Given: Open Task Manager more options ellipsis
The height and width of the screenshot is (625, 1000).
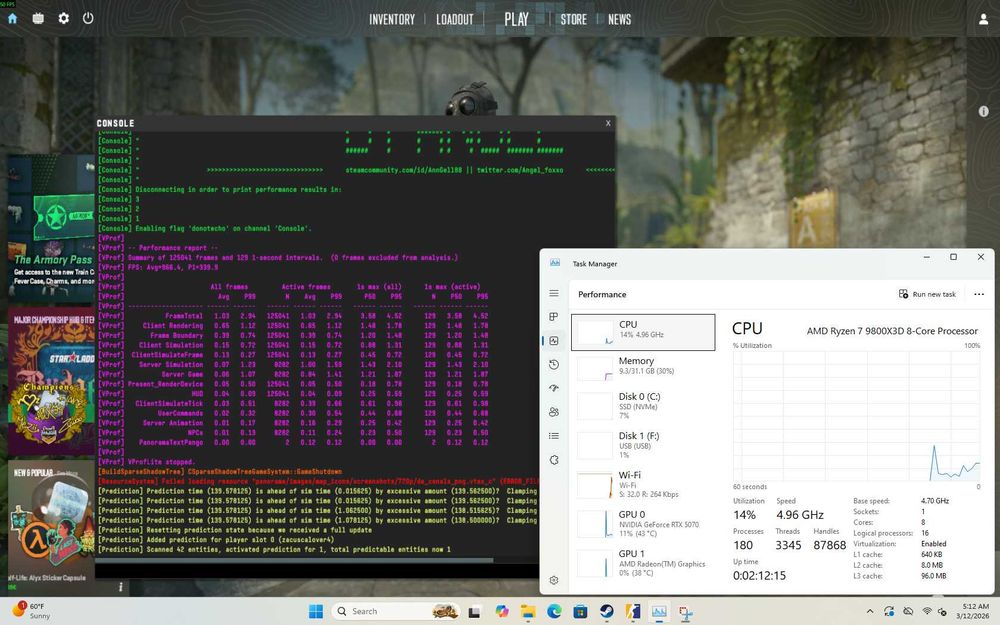Looking at the screenshot, I should 979,294.
